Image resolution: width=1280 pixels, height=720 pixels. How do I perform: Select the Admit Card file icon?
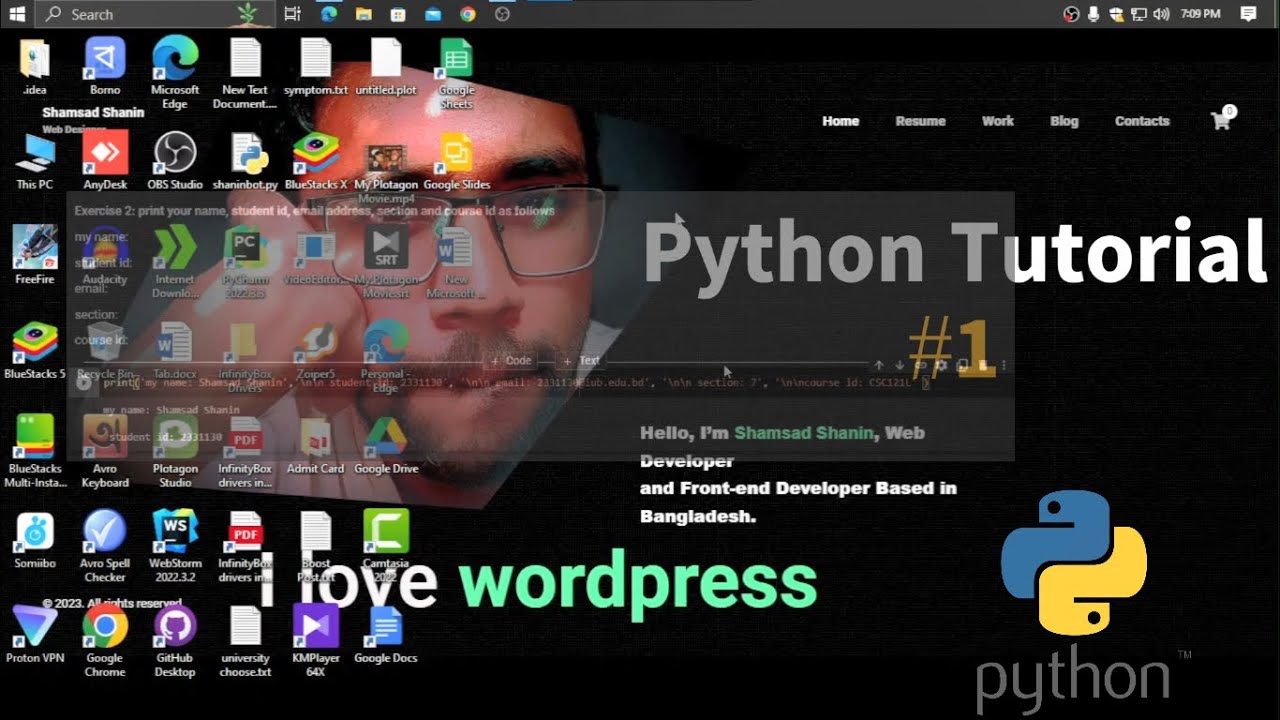pos(316,444)
